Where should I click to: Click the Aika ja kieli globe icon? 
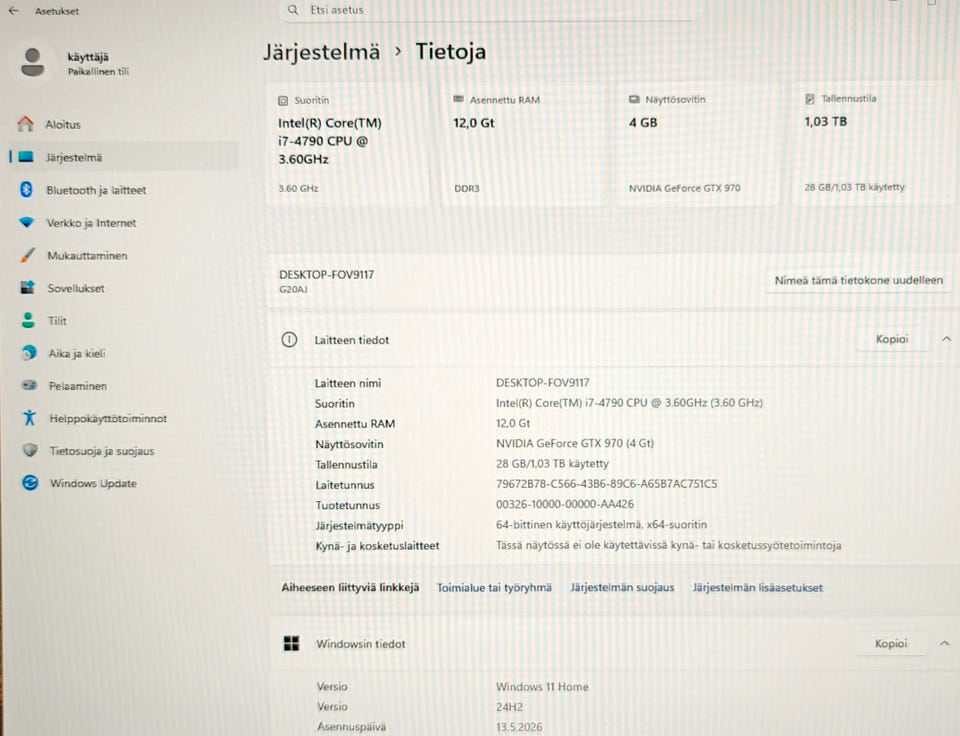[29, 353]
